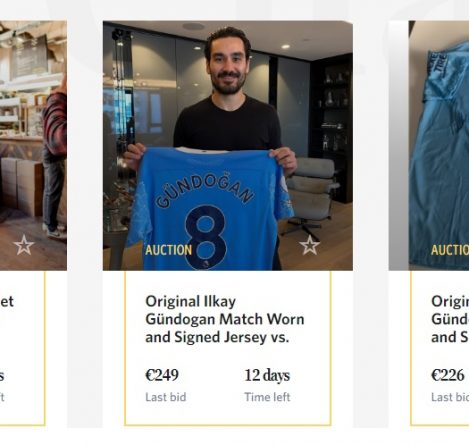Click the GÜNDOĞAN name print on the jersey
This screenshot has width=469, height=445.
[x=204, y=191]
